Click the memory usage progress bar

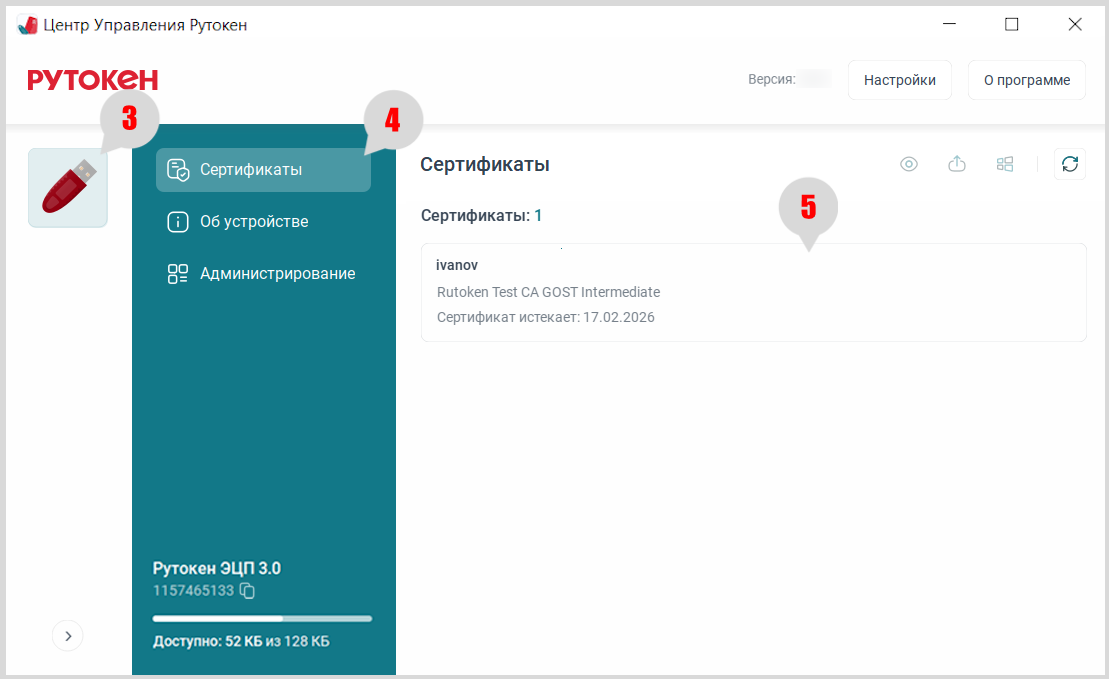(262, 619)
